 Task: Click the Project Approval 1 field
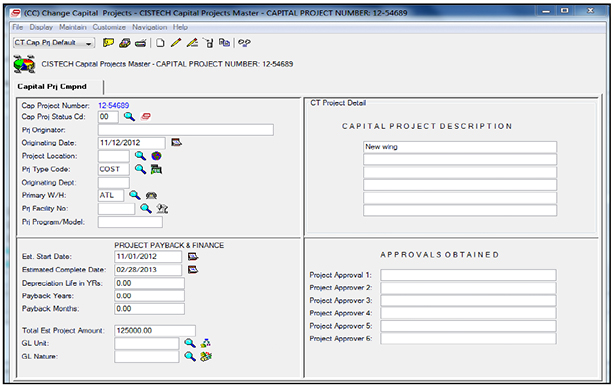coord(468,275)
